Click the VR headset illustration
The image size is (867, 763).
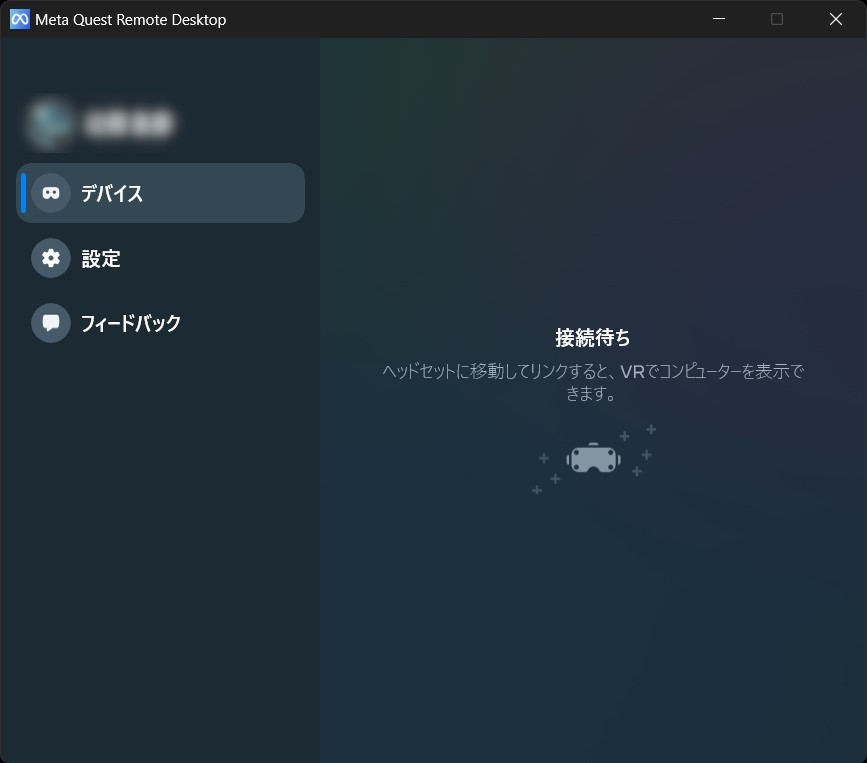(594, 459)
